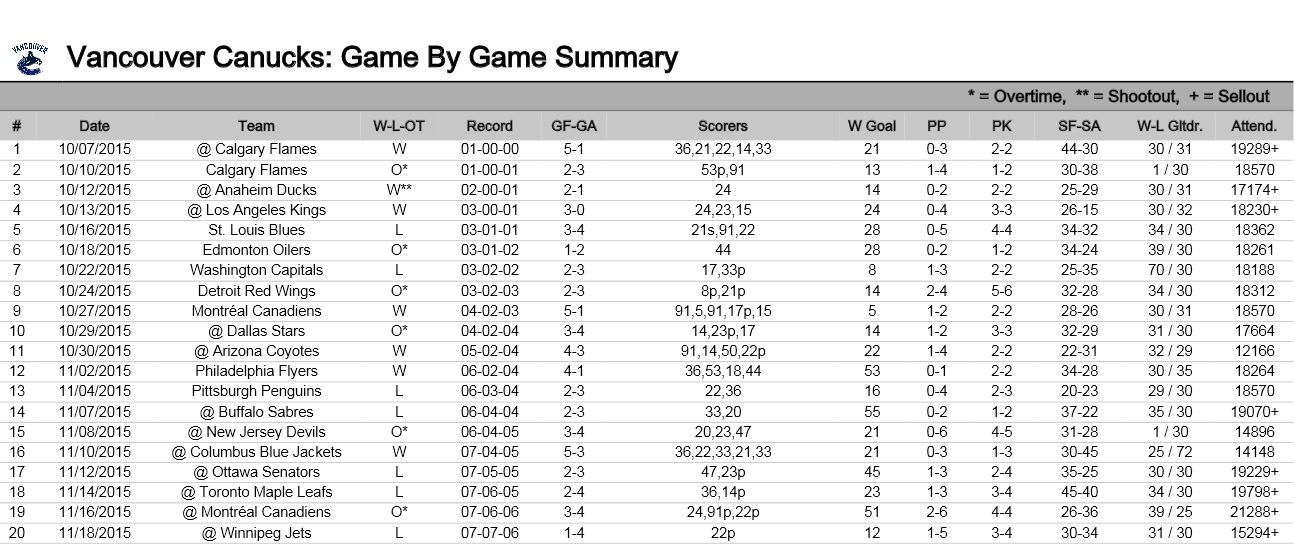
Task: Select the @ Toronto Maple Leafs row
Action: pyautogui.click(x=256, y=492)
